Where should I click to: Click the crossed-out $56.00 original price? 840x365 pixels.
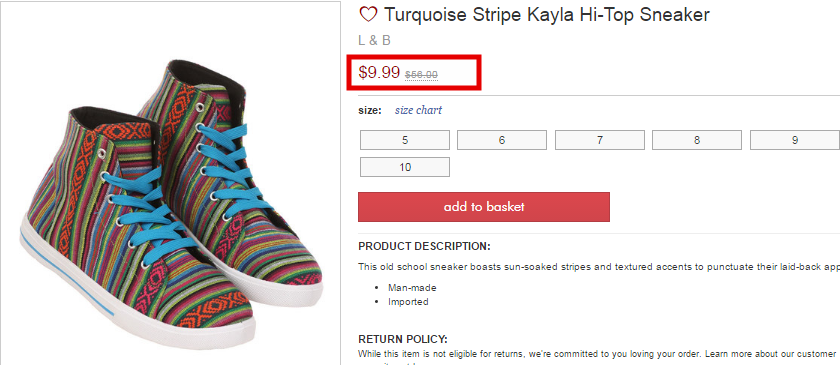point(421,75)
